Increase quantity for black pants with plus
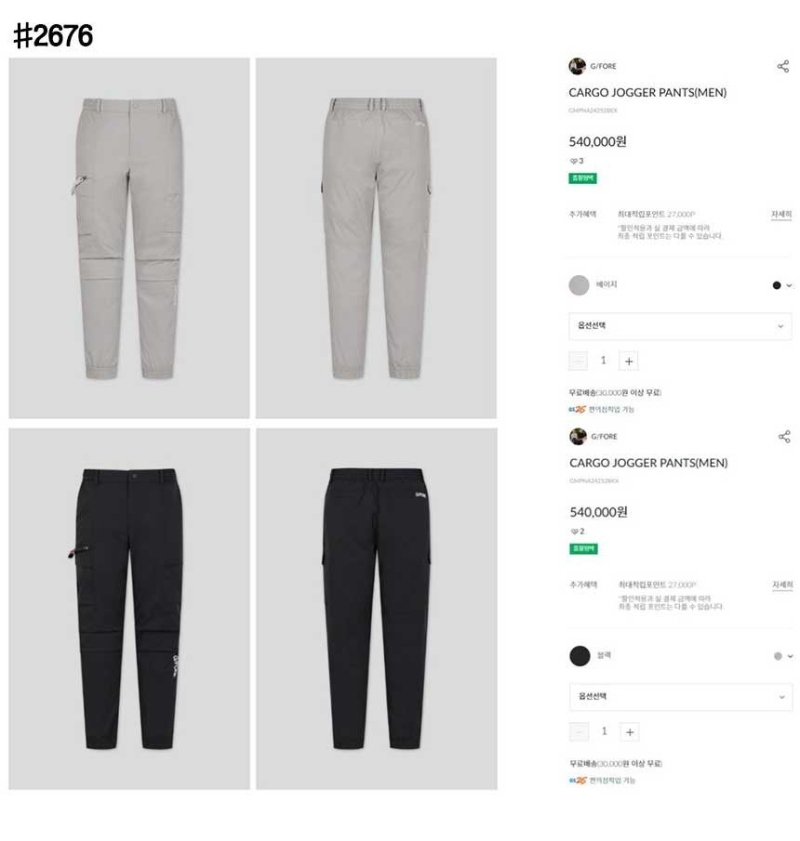Image resolution: width=800 pixels, height=841 pixels. [x=629, y=732]
